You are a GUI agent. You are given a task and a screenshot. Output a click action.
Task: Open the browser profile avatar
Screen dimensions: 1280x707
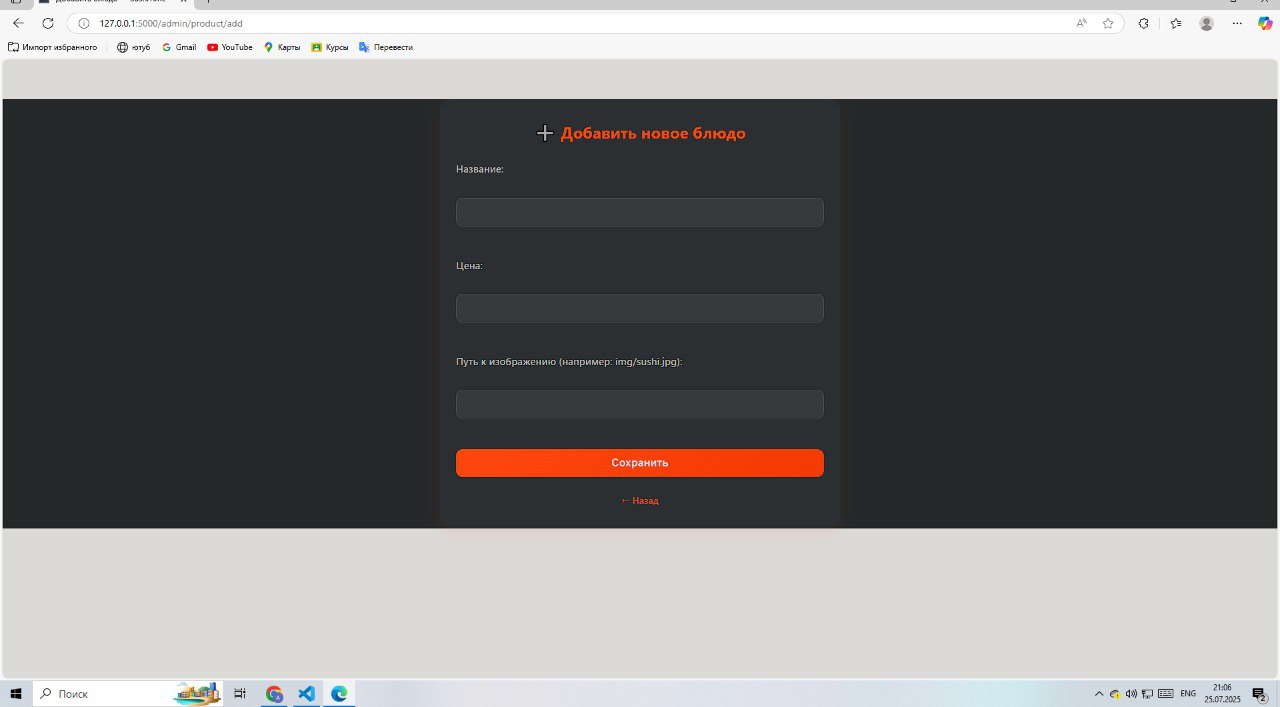[x=1207, y=23]
